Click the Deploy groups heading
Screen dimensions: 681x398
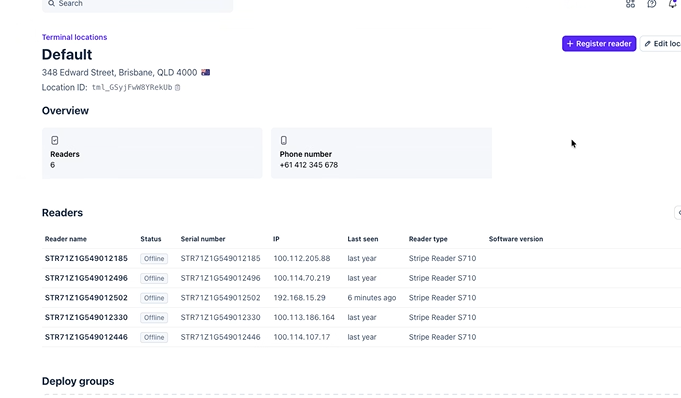78,381
